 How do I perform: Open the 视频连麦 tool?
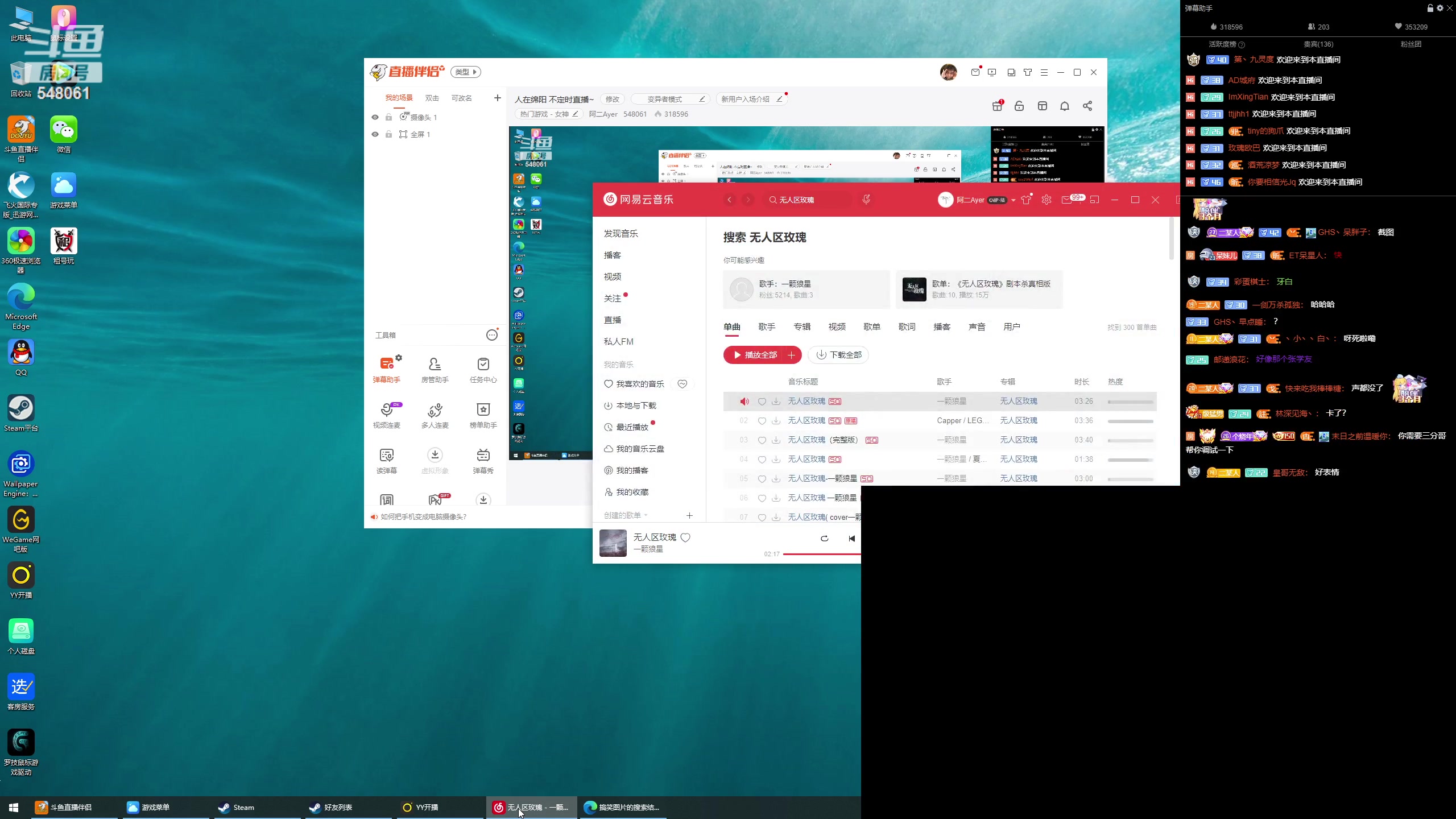pyautogui.click(x=387, y=415)
